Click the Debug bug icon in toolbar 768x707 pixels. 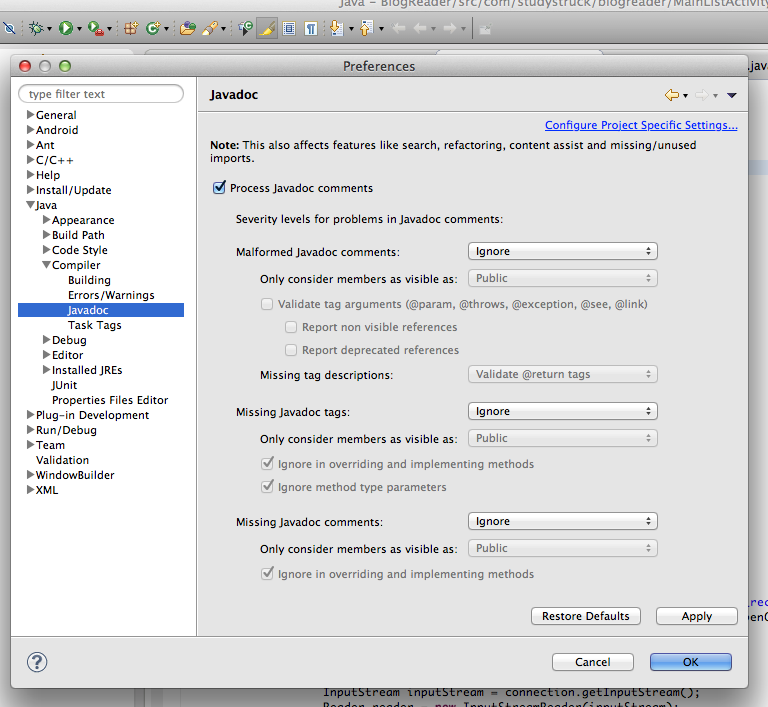click(x=38, y=29)
